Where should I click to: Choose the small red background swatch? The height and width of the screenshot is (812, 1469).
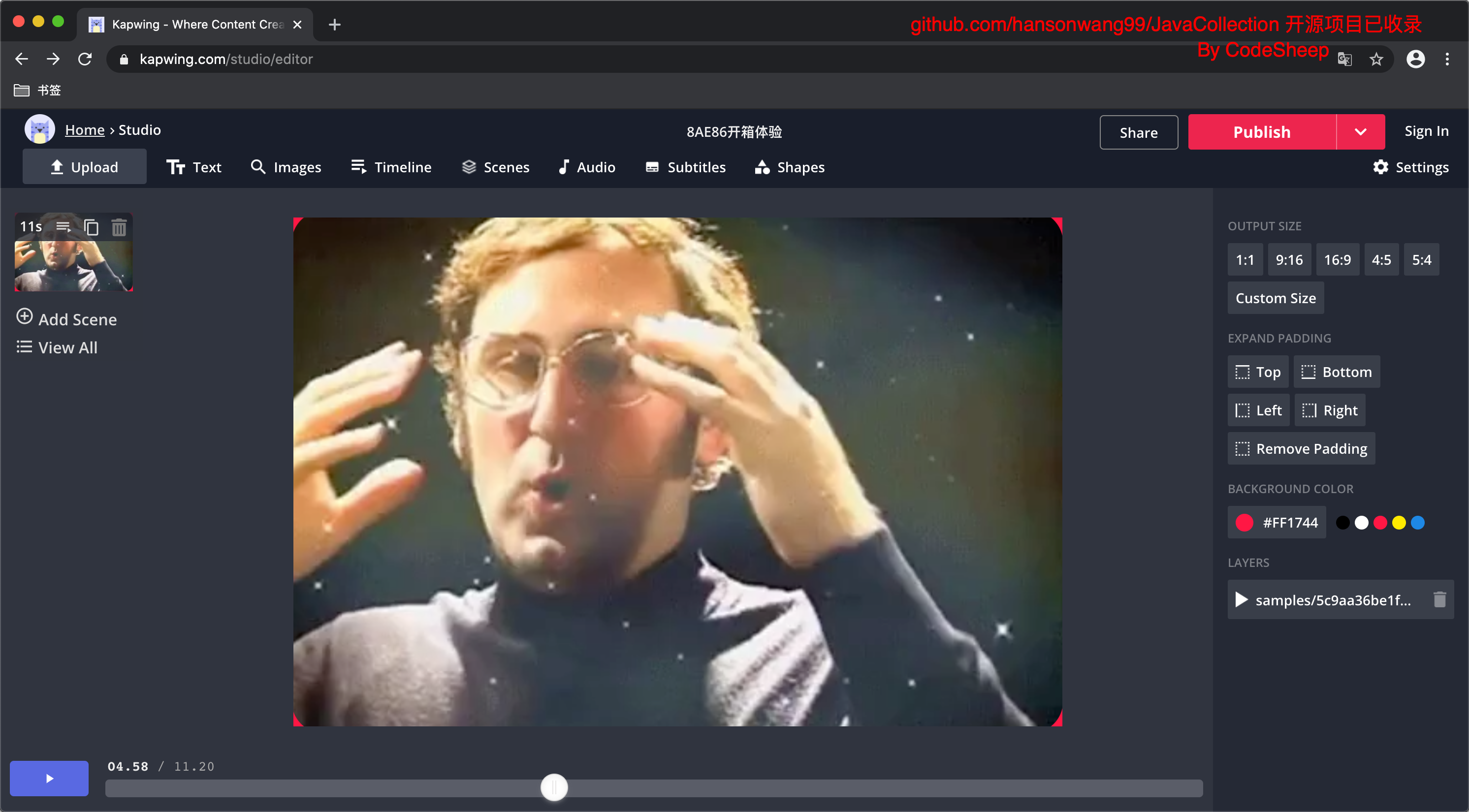point(1380,522)
